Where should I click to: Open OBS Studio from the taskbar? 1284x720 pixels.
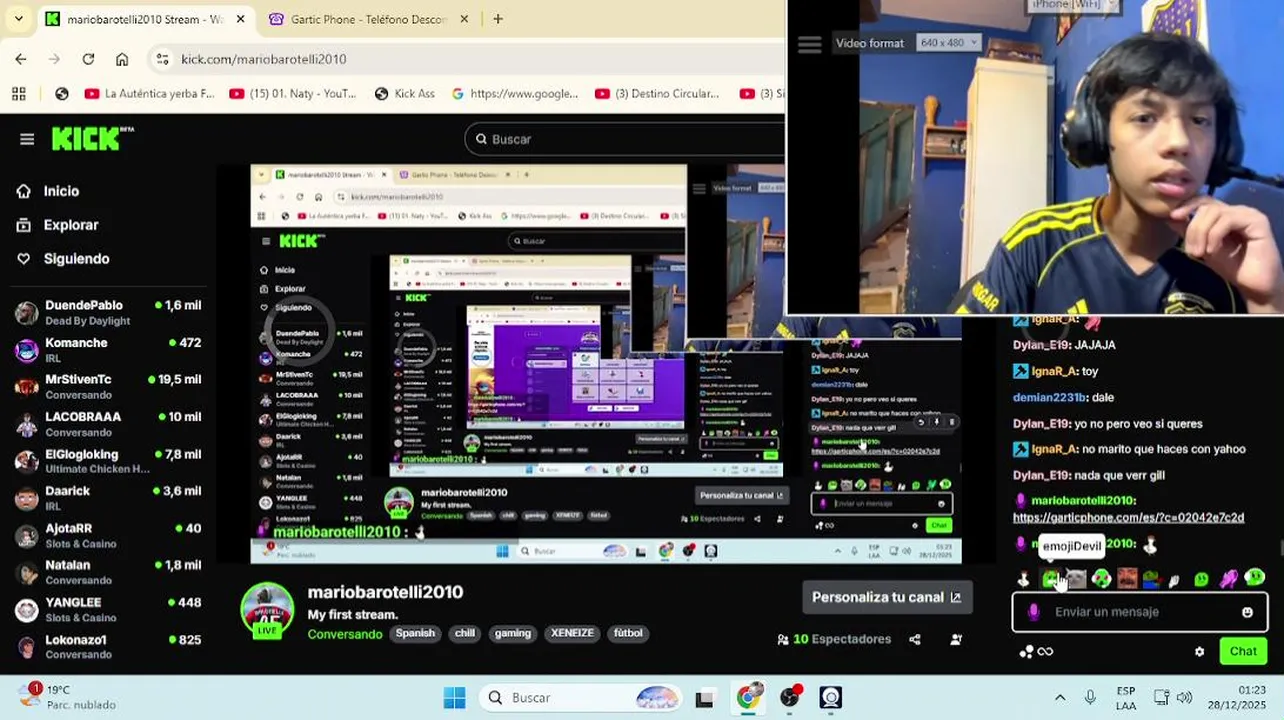(790, 698)
